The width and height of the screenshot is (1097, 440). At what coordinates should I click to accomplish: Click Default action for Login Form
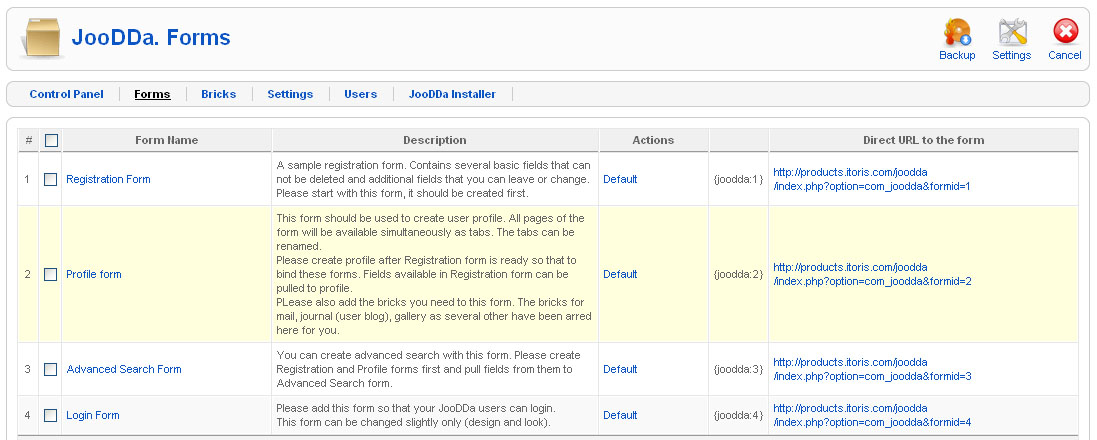[620, 416]
